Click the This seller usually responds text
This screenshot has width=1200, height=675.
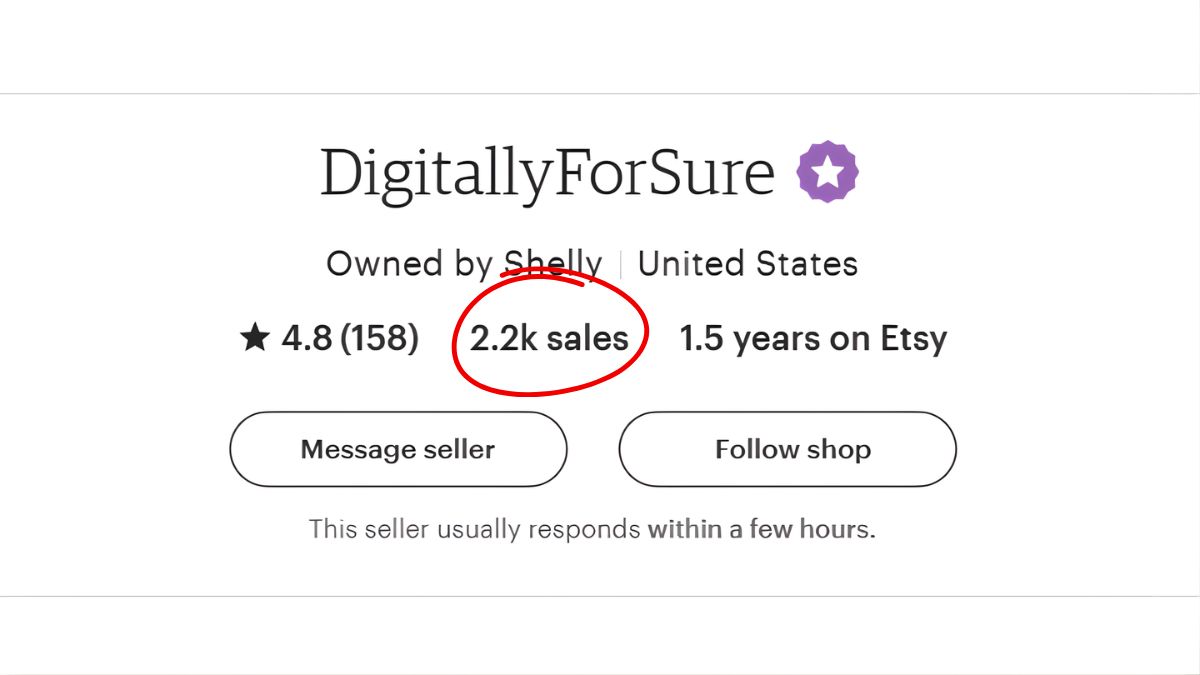point(475,528)
